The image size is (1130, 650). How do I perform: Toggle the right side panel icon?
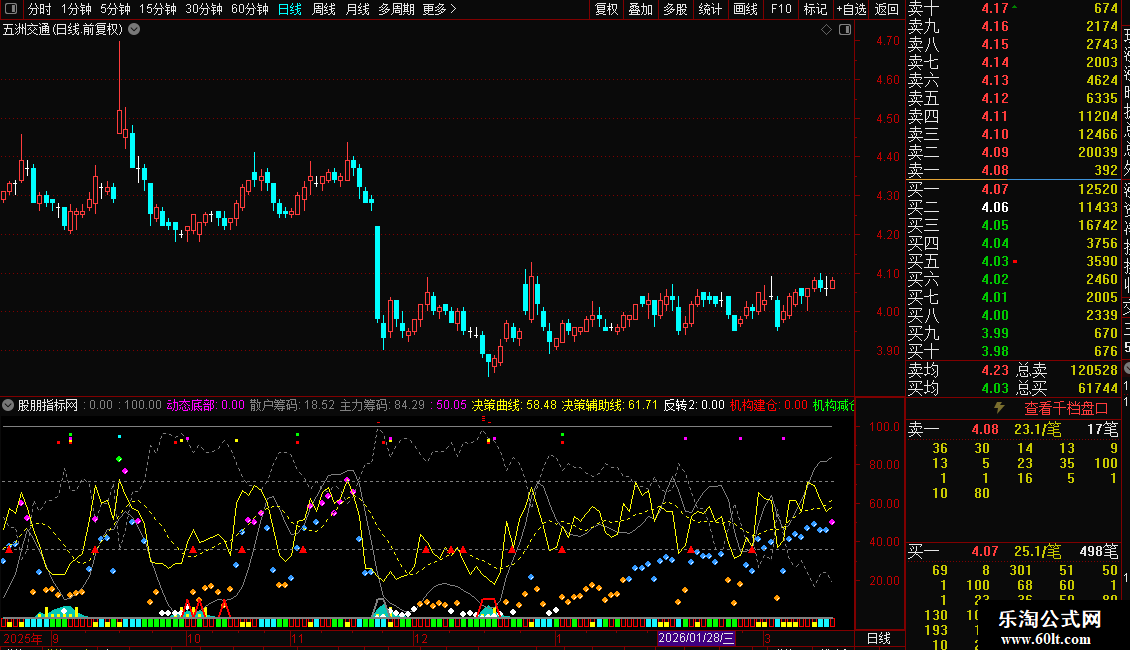click(x=845, y=30)
